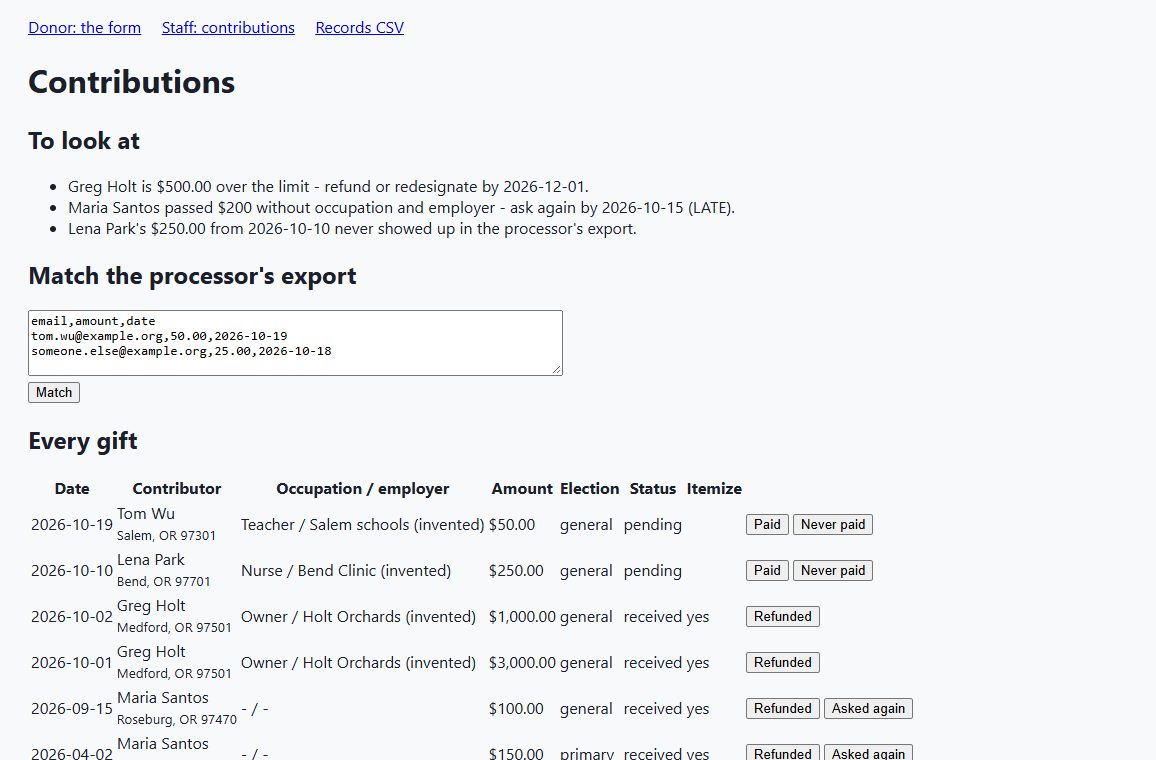1156x760 pixels.
Task: Grab the textarea resize handle corner
Action: pos(557,370)
